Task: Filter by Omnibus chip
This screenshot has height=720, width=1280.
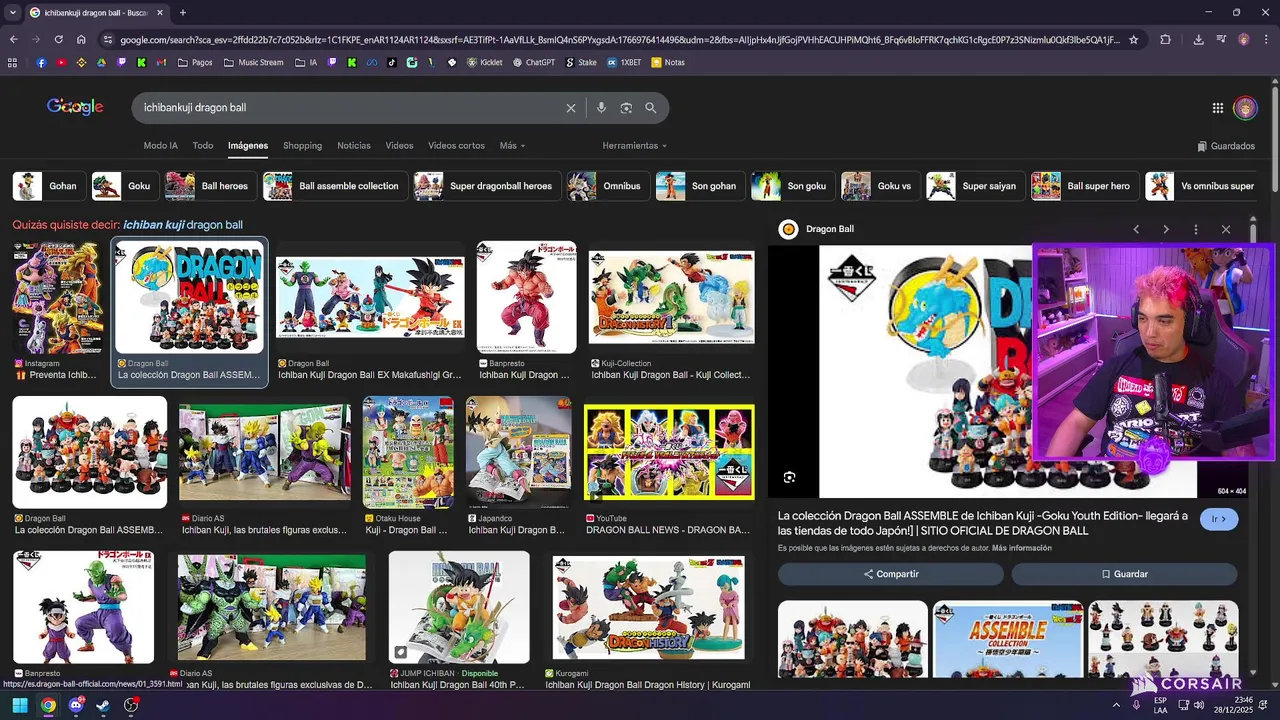Action: coord(607,186)
